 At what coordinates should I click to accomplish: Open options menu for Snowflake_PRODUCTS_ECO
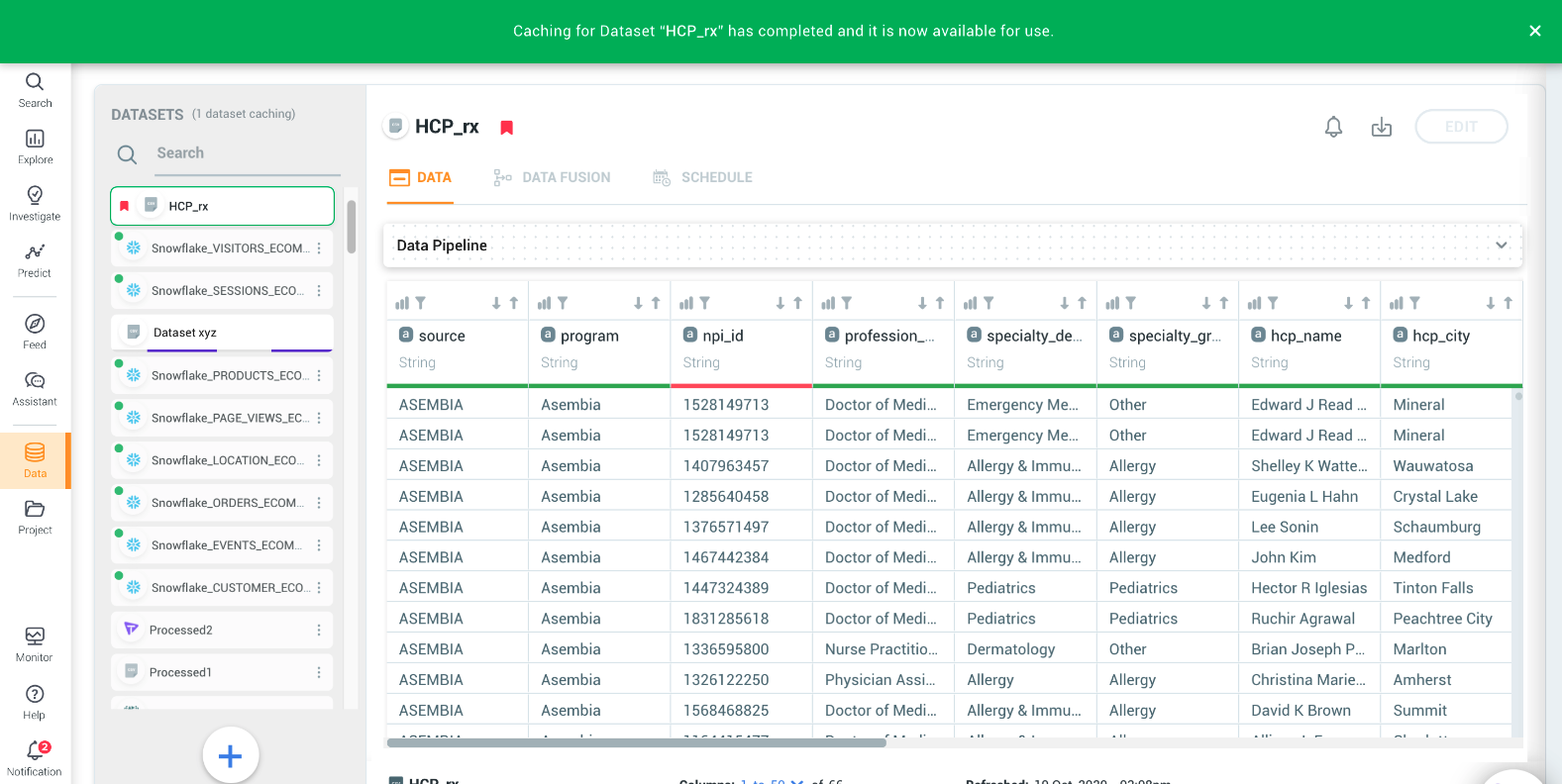coord(319,376)
